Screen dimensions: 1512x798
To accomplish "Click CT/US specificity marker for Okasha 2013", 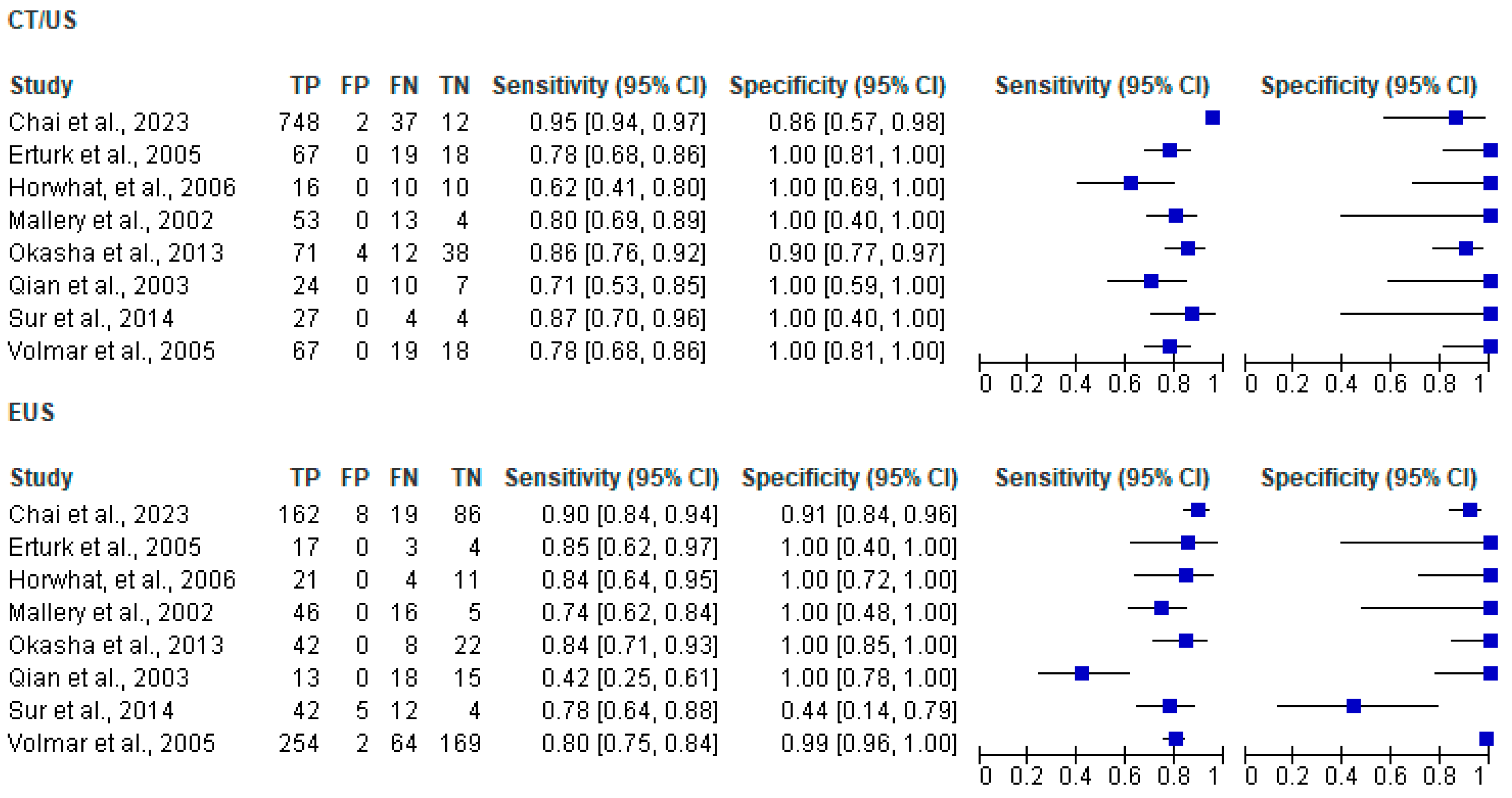I will [1466, 249].
